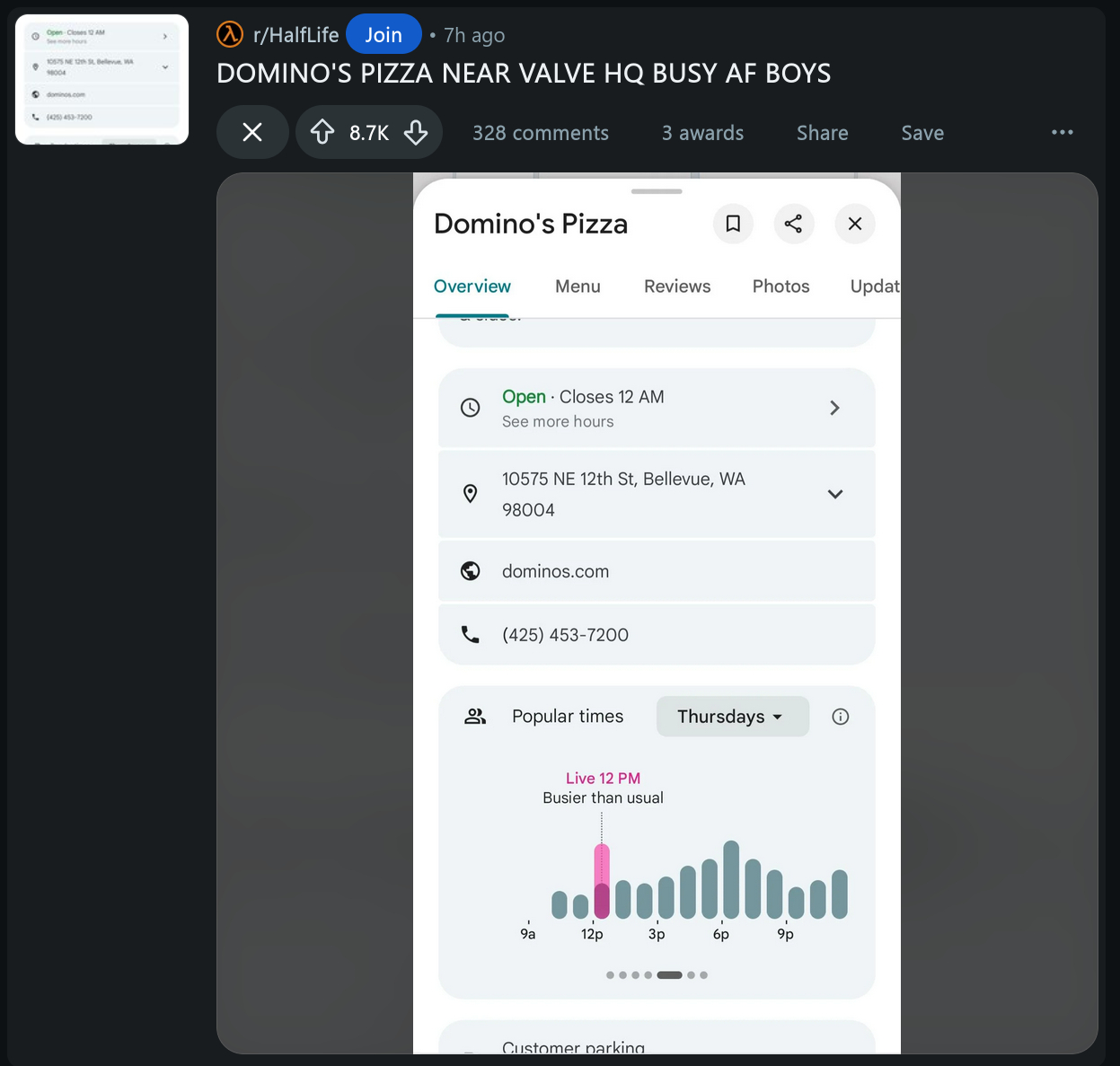Click the bookmark icon on Domino's card

(x=733, y=224)
